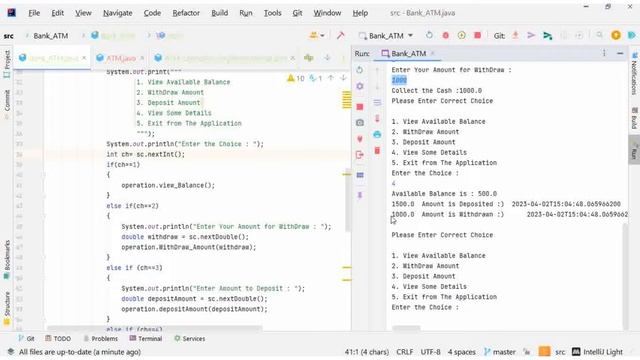Start debugging Bank_ATM with the bug icon
This screenshot has width=640, height=360.
tap(446, 36)
